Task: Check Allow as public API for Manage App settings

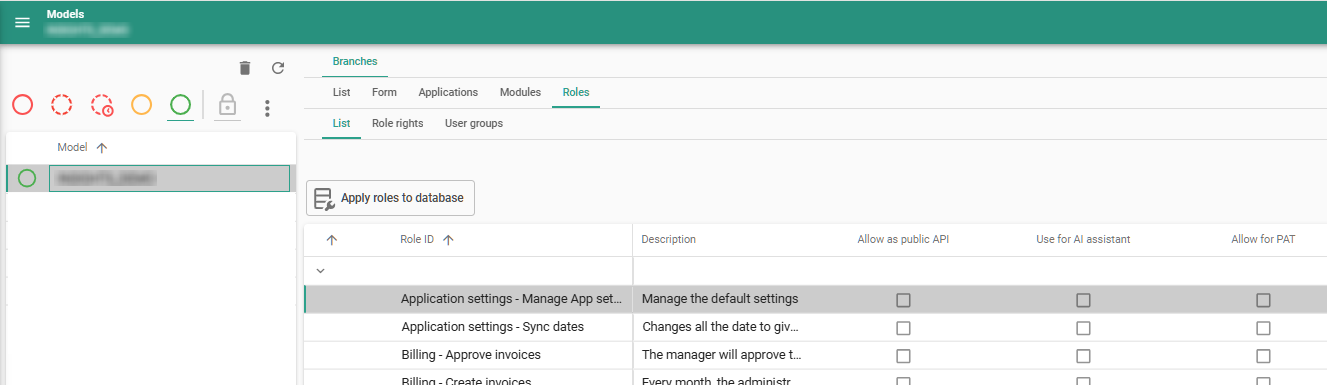Action: click(x=903, y=300)
